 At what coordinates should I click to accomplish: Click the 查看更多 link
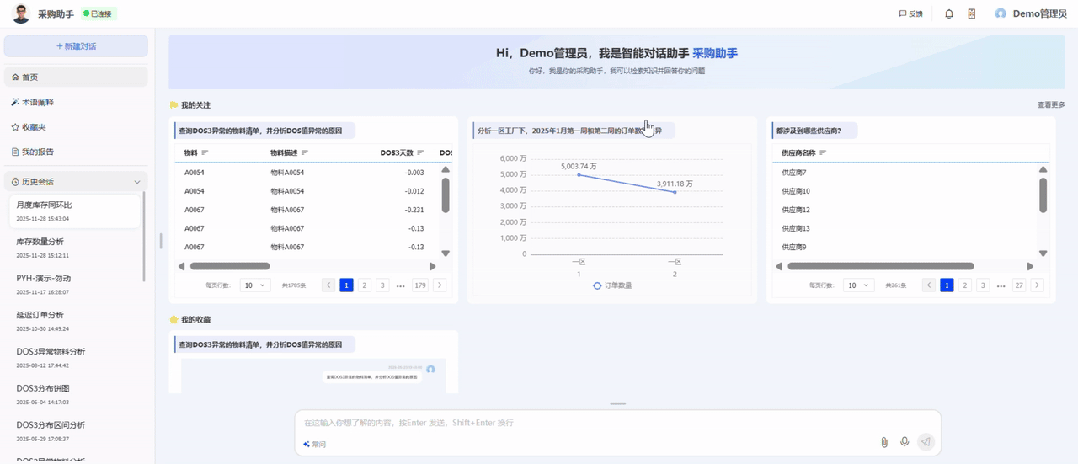[1051, 105]
